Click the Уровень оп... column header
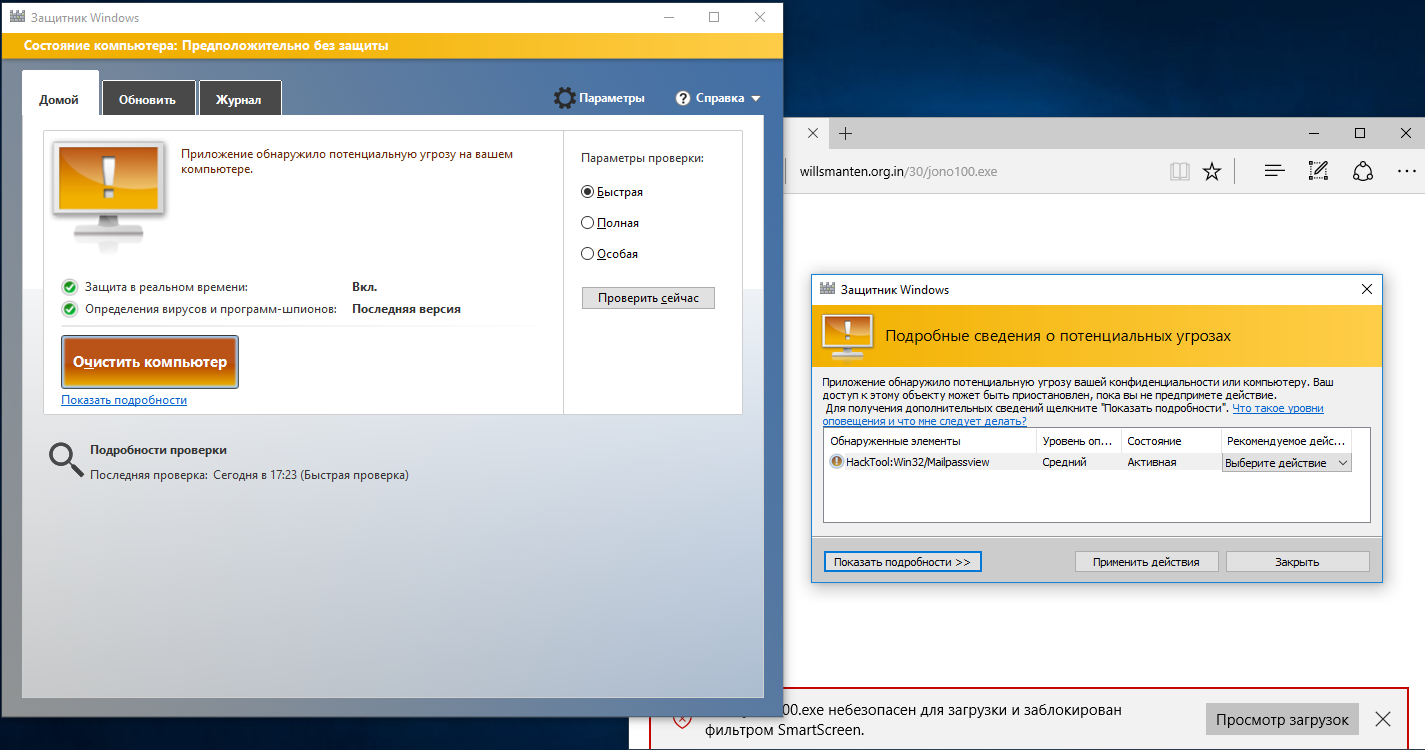Viewport: 1425px width, 750px height. [x=1078, y=441]
